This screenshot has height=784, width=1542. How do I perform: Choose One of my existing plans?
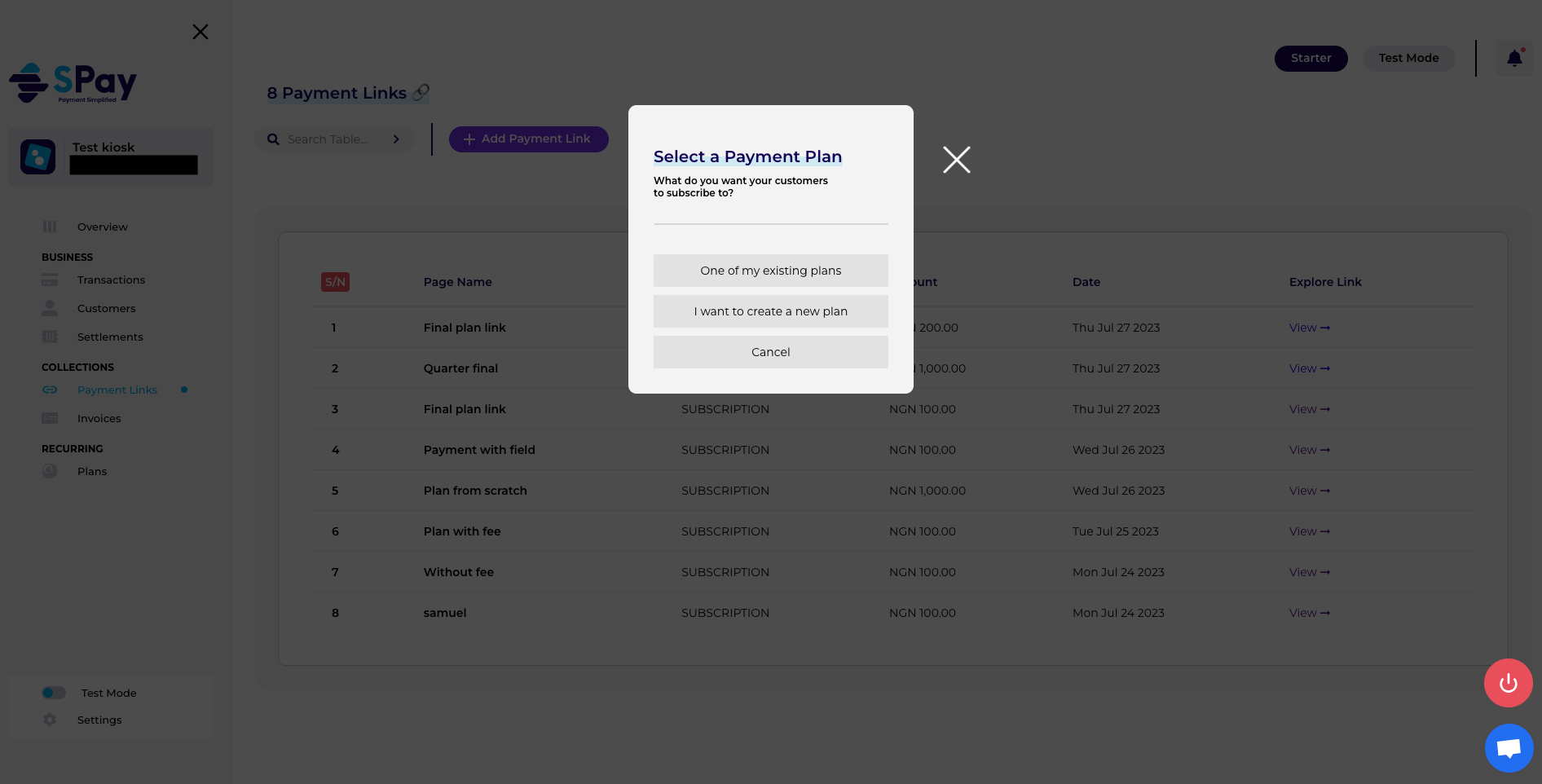click(771, 271)
